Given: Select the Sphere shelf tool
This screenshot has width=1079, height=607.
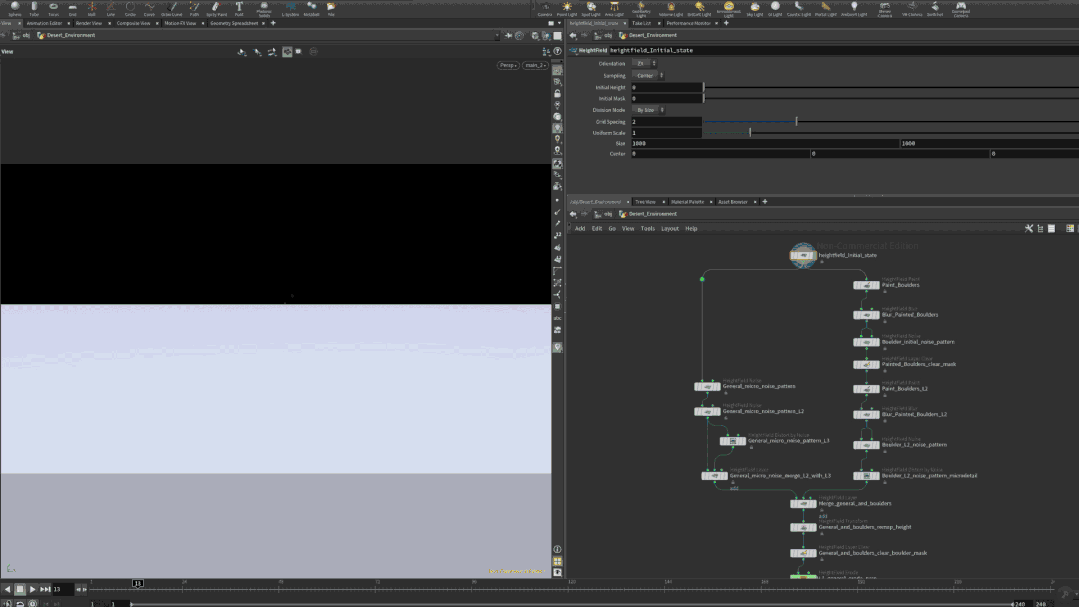Looking at the screenshot, I should coord(14,8).
